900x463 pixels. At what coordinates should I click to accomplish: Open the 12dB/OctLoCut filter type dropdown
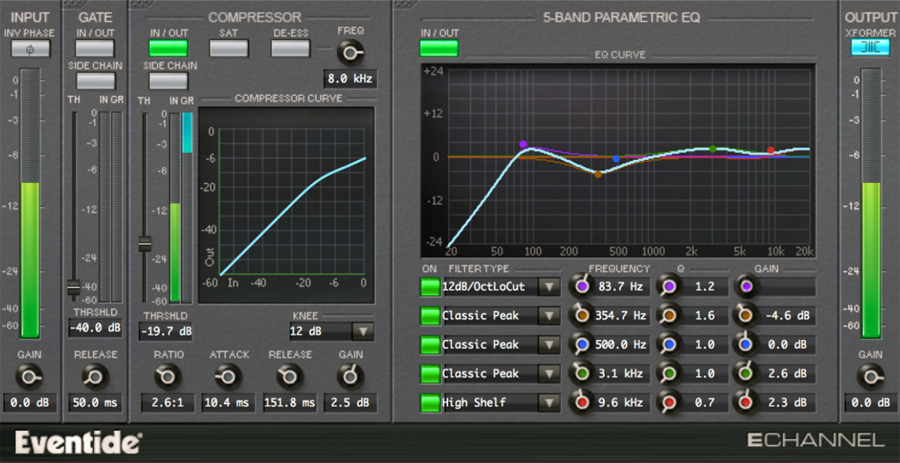pyautogui.click(x=549, y=286)
